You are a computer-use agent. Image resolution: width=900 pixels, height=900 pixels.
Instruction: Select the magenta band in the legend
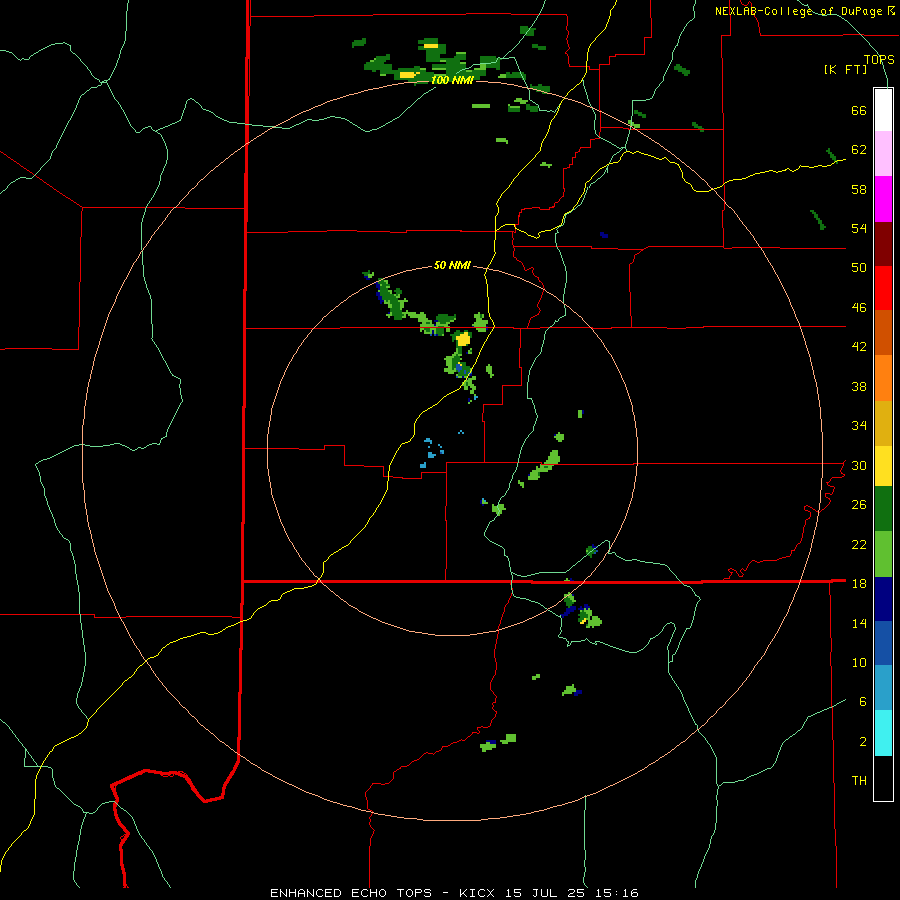(883, 199)
